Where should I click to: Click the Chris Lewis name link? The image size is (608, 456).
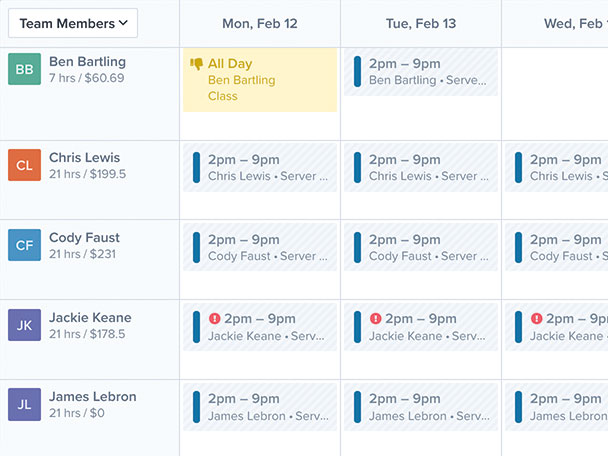(85, 157)
